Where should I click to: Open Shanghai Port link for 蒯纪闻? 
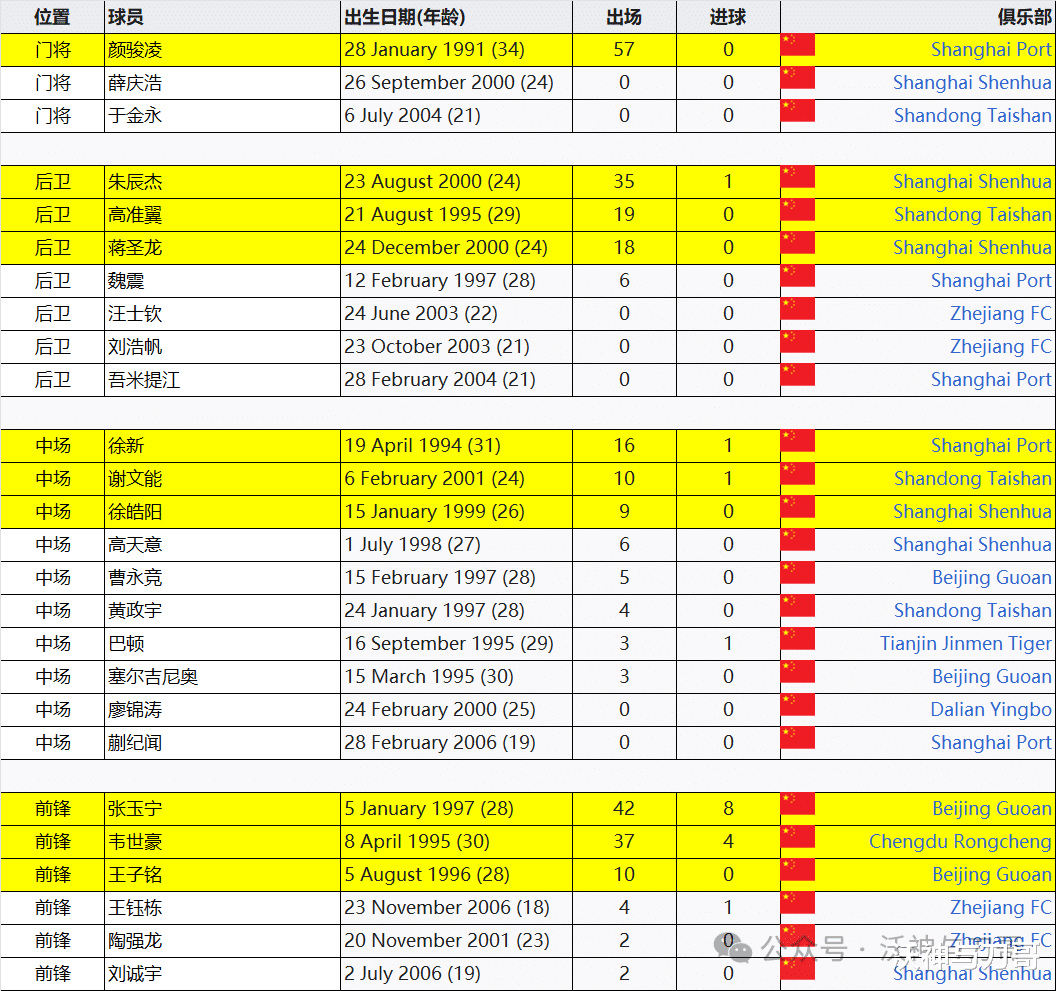coord(991,743)
